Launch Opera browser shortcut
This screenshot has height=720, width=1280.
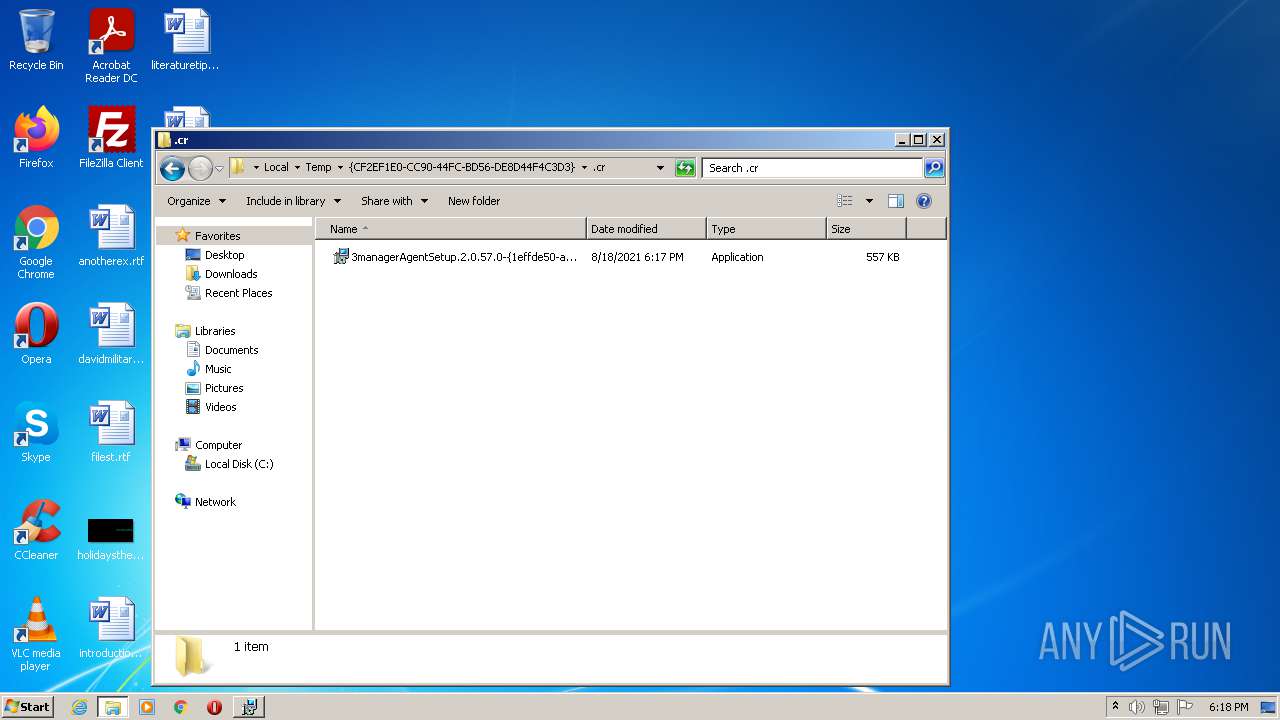[x=36, y=334]
